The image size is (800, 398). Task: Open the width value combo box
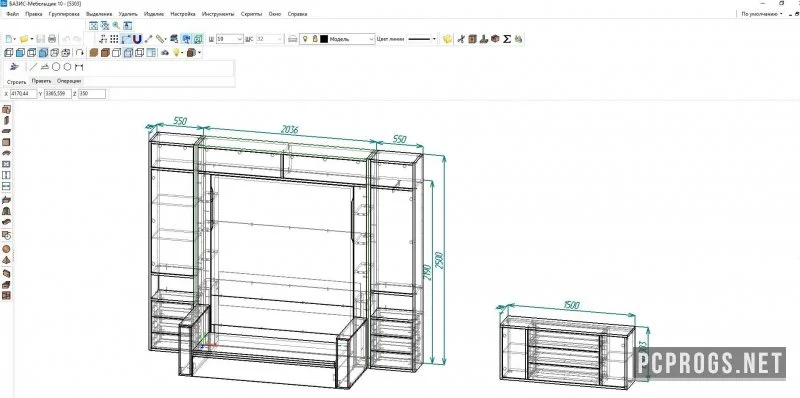pyautogui.click(x=230, y=39)
